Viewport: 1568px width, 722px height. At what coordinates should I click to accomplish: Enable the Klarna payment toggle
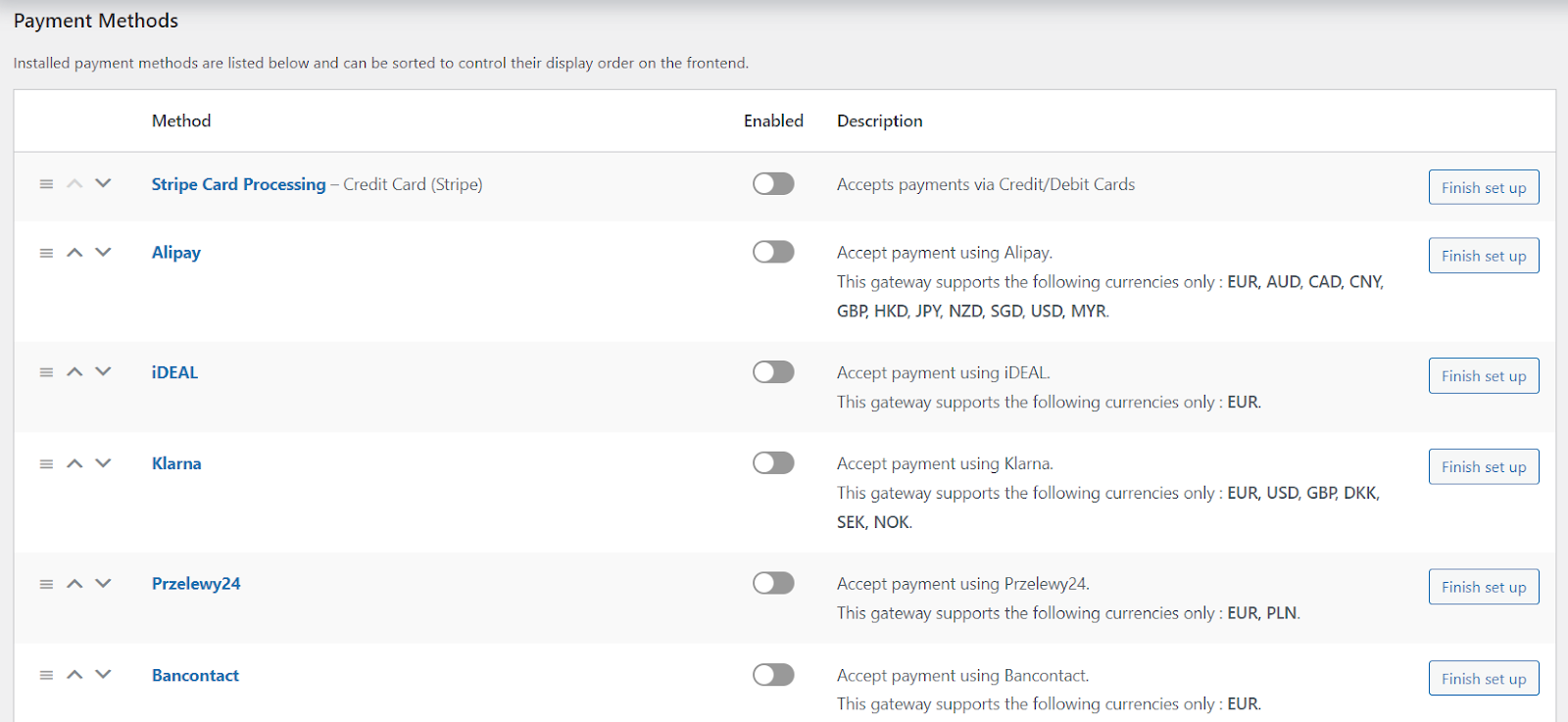773,462
